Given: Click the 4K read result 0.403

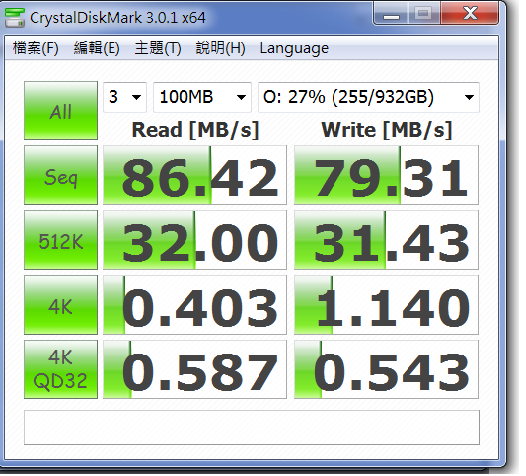Looking at the screenshot, I should point(195,305).
